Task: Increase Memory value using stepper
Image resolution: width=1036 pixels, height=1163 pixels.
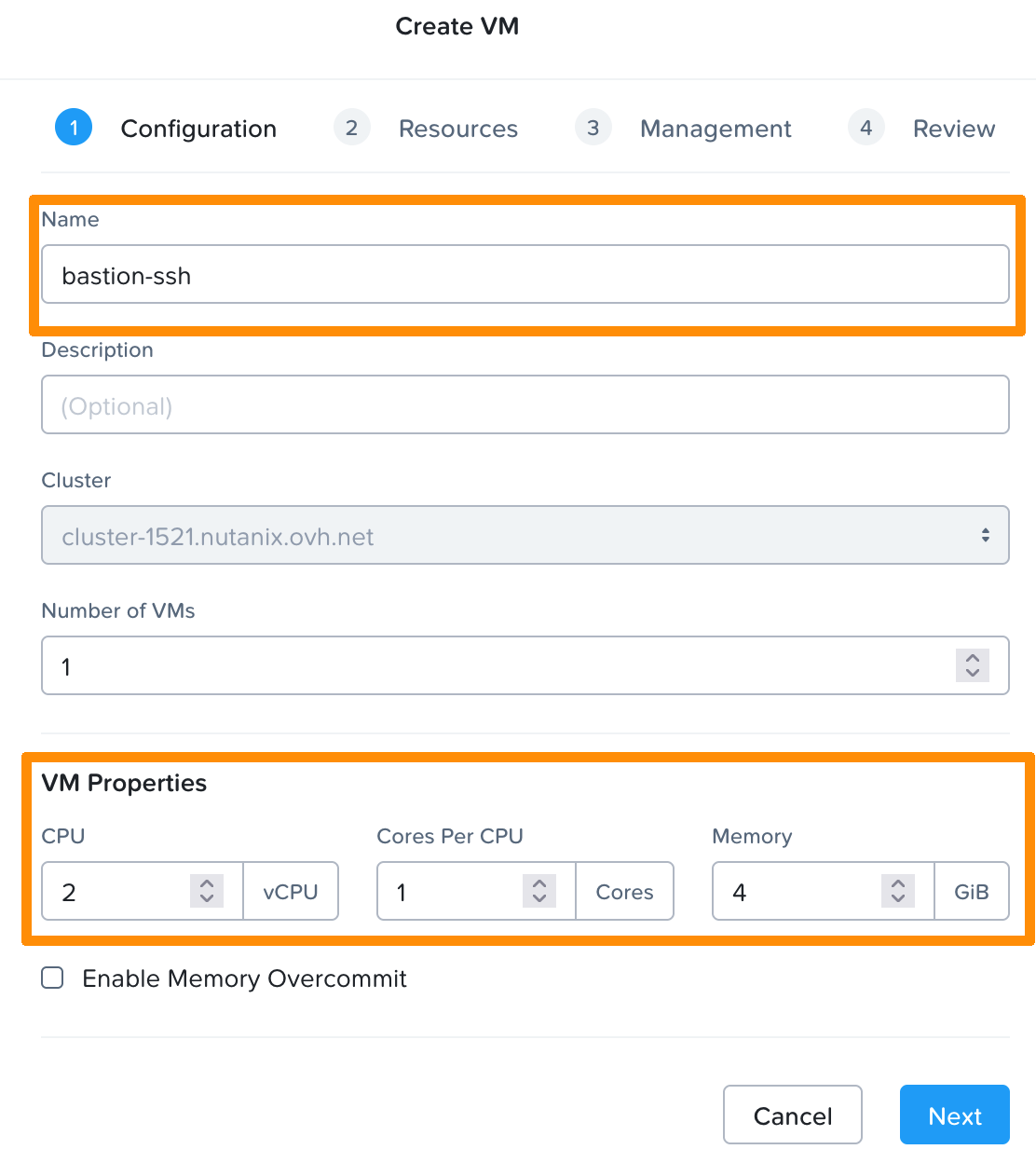Action: pyautogui.click(x=897, y=883)
